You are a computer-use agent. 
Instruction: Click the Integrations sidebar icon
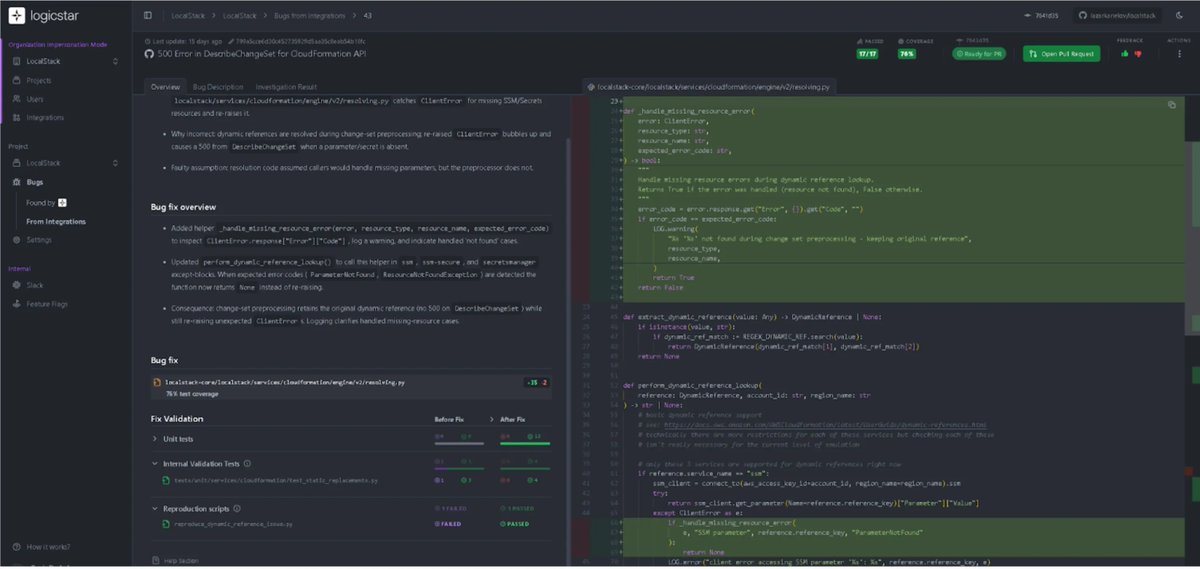coord(16,117)
